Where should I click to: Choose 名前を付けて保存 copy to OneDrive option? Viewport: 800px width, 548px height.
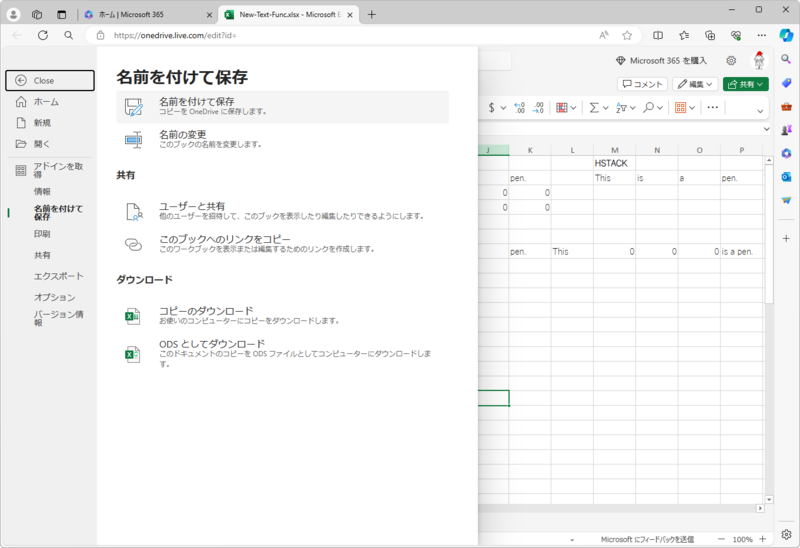click(x=283, y=107)
